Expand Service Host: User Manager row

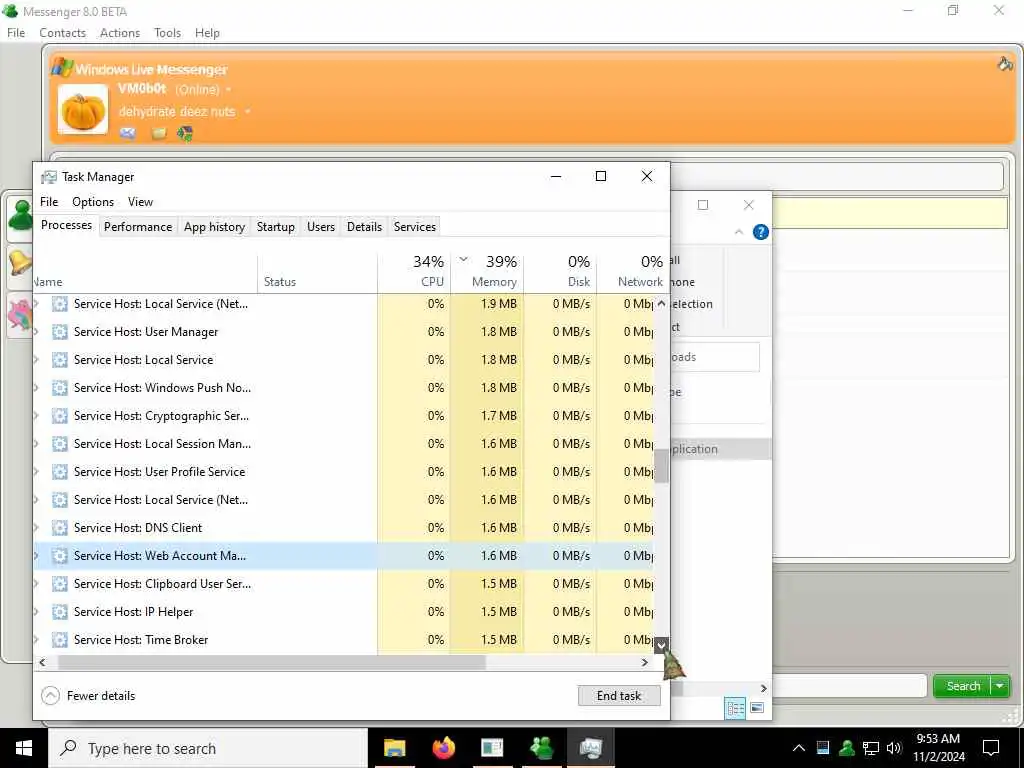coord(37,332)
